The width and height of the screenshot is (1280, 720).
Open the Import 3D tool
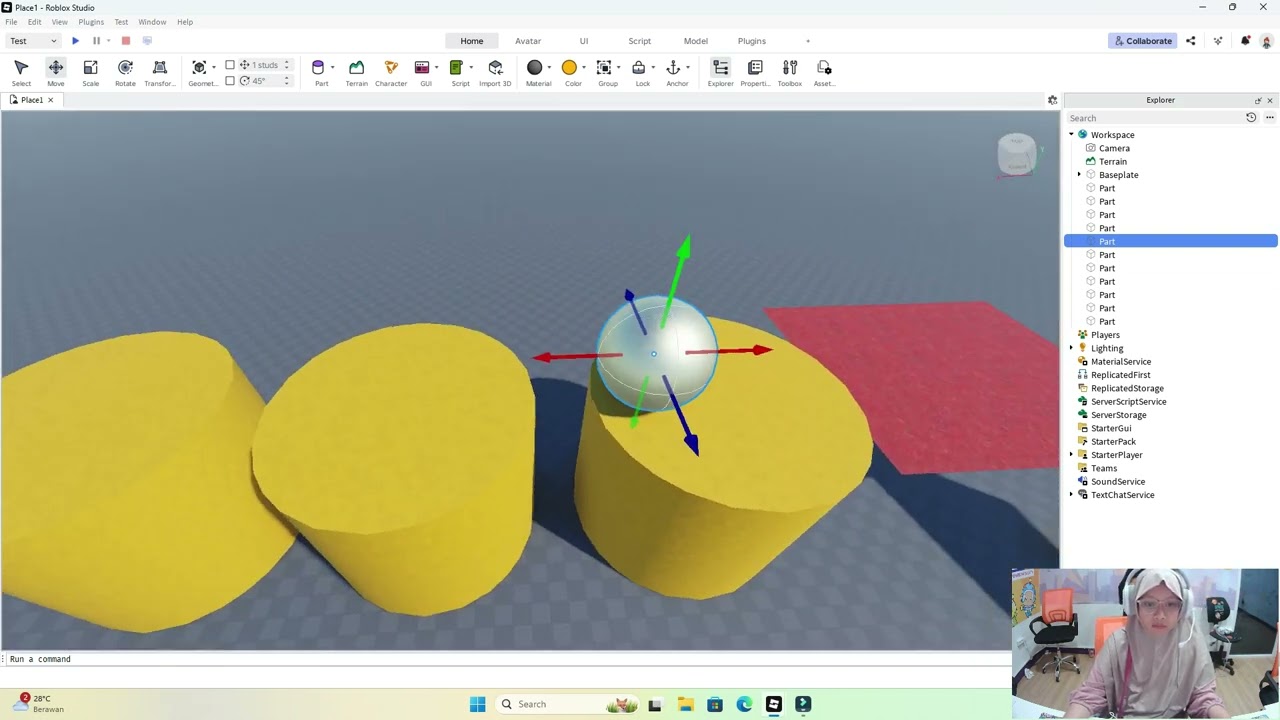(x=495, y=72)
